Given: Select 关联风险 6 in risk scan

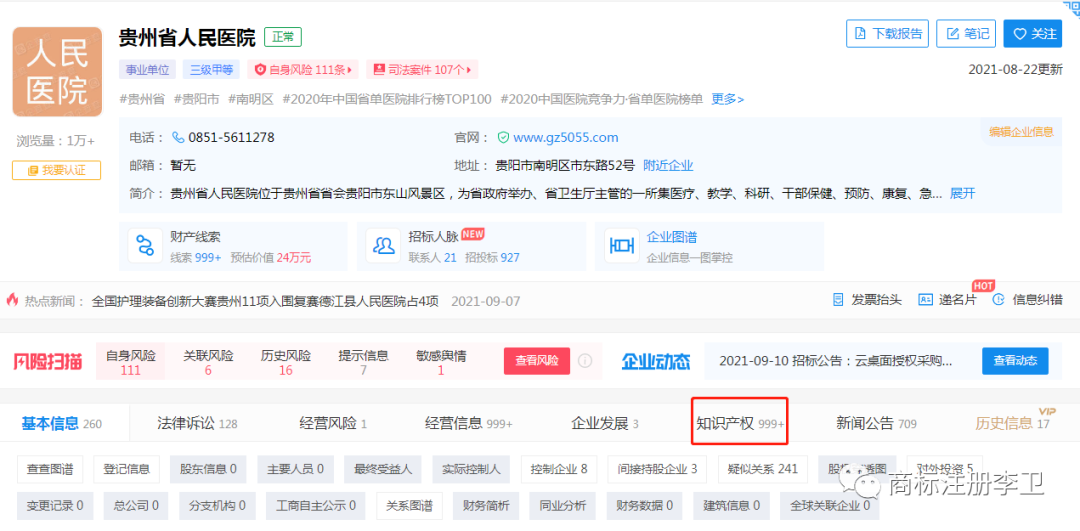Looking at the screenshot, I should (208, 362).
